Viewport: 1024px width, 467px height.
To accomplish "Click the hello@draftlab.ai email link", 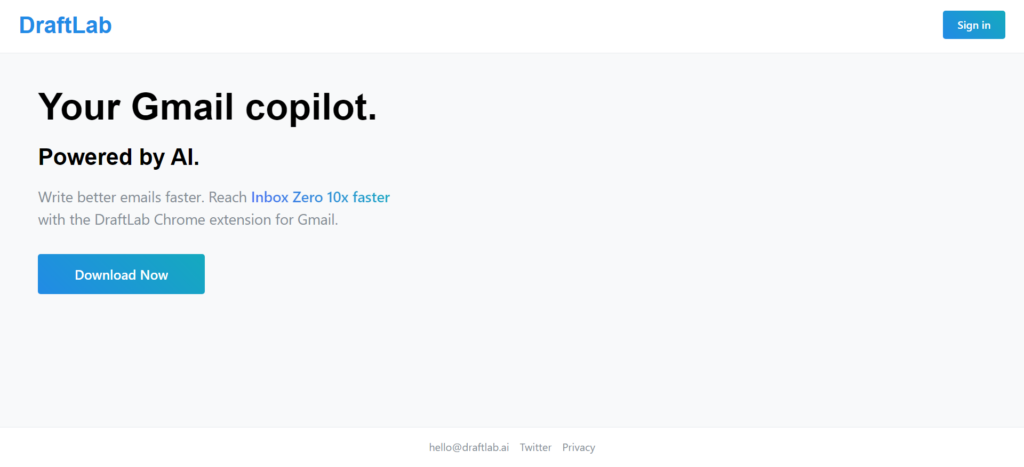I will tap(469, 447).
